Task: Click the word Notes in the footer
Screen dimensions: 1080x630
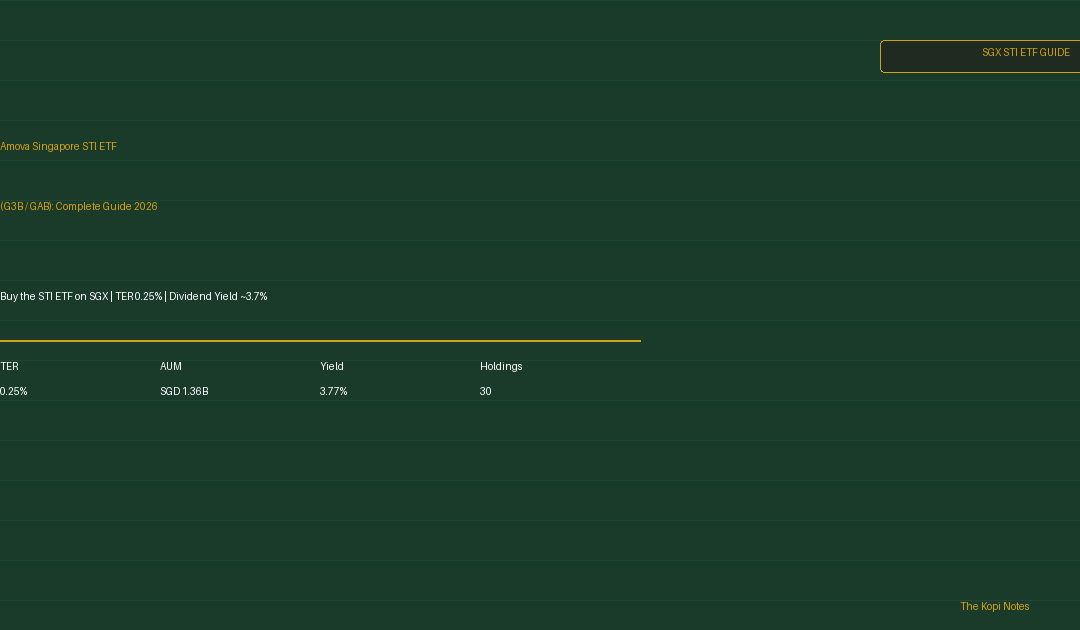Action: pos(1017,607)
